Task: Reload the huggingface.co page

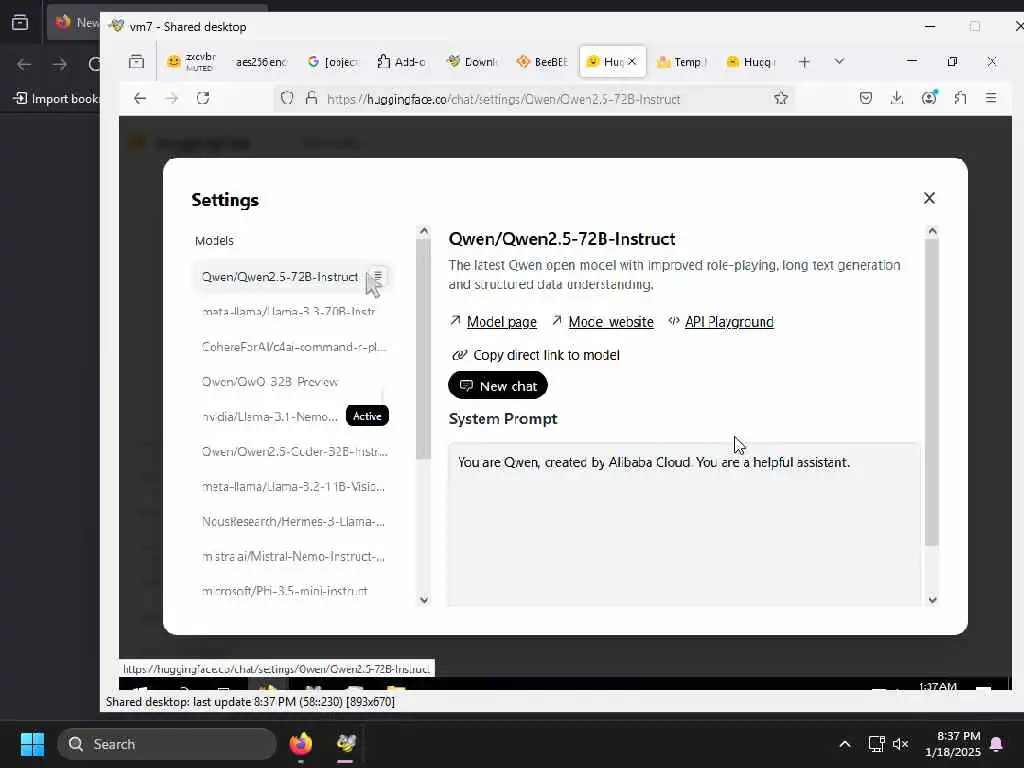Action: coord(203,99)
